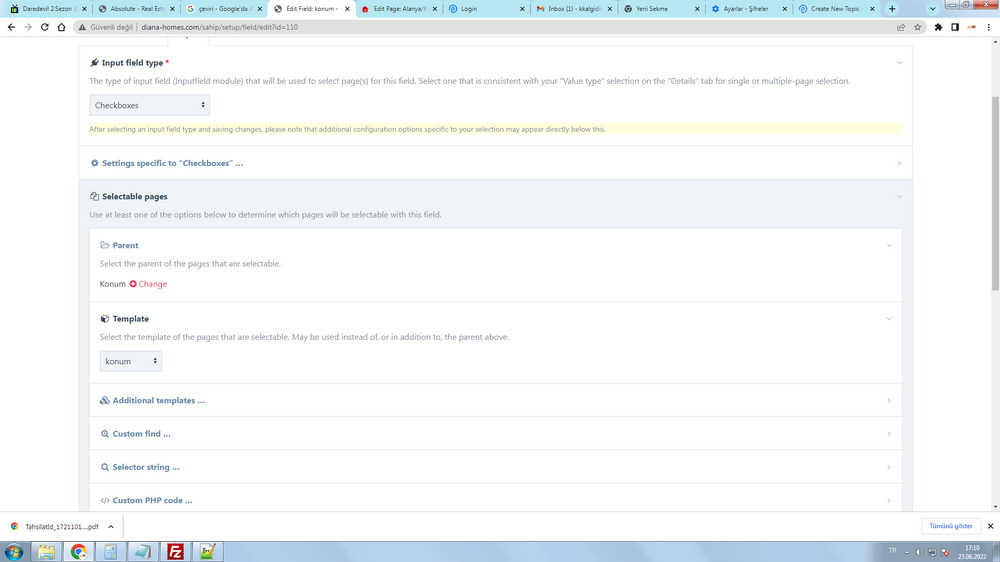The height and width of the screenshot is (562, 1000).
Task: Open a new browser tab with plus button
Action: click(892, 9)
